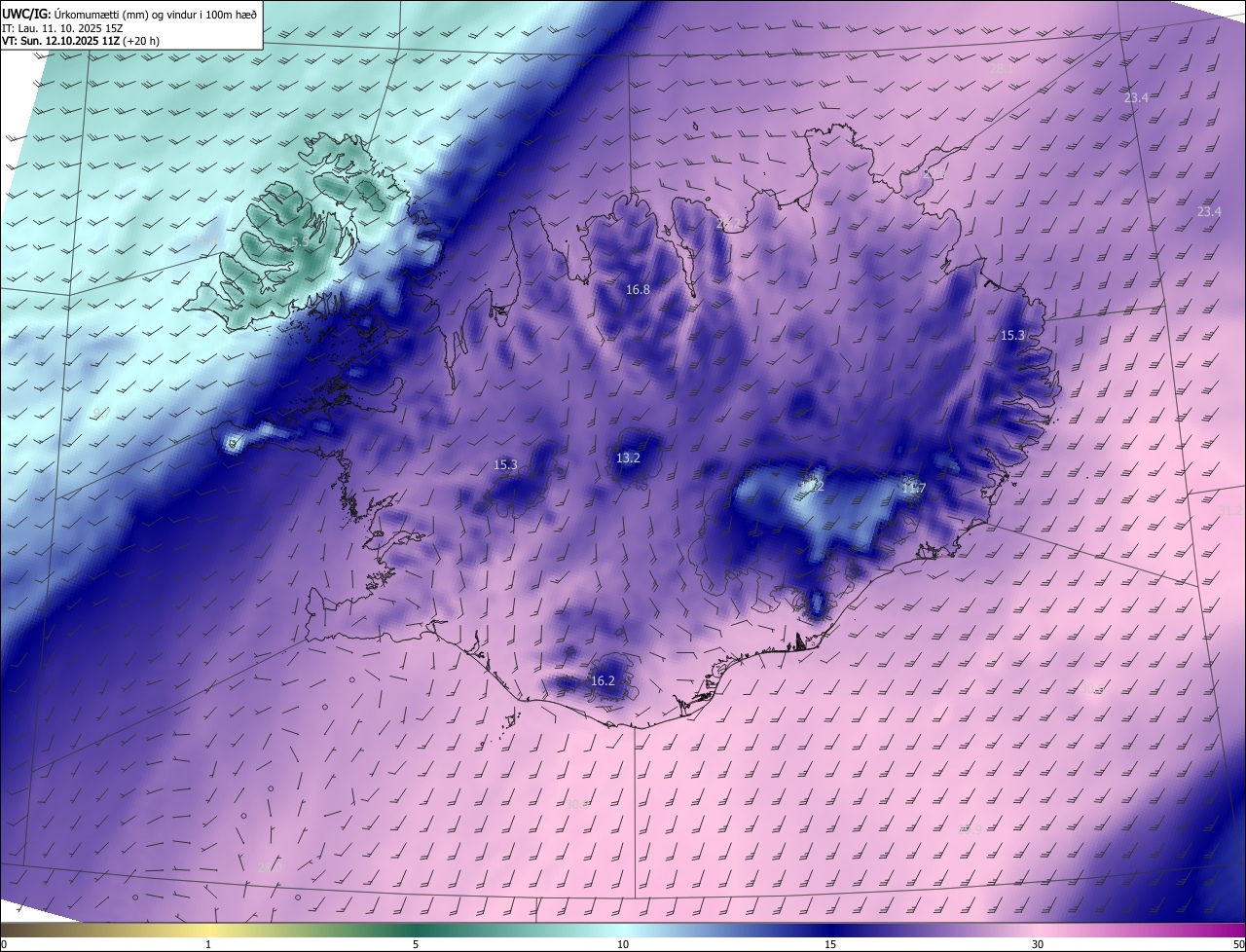
Task: Click the '10' tick label on the colorbar
Action: point(623,944)
